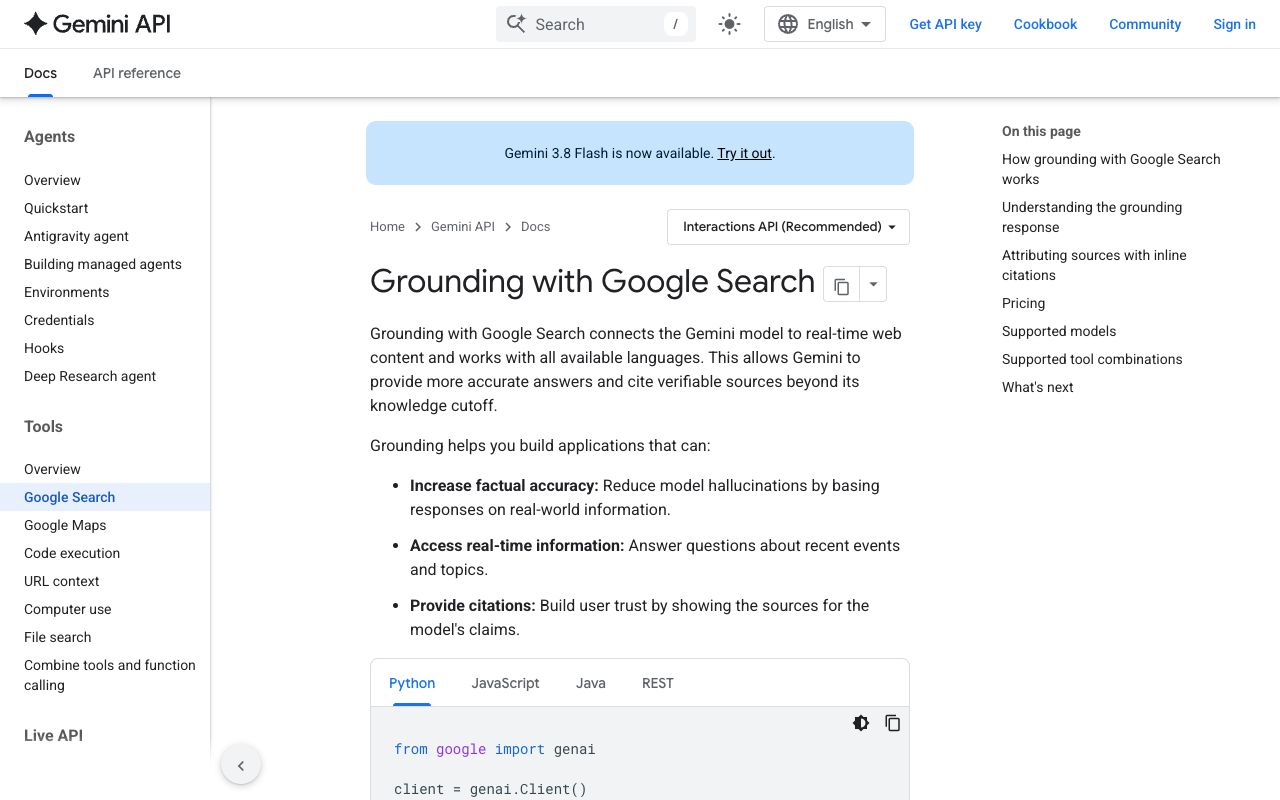1280x800 pixels.
Task: Copy the page using the copy icon beside title
Action: tap(841, 285)
